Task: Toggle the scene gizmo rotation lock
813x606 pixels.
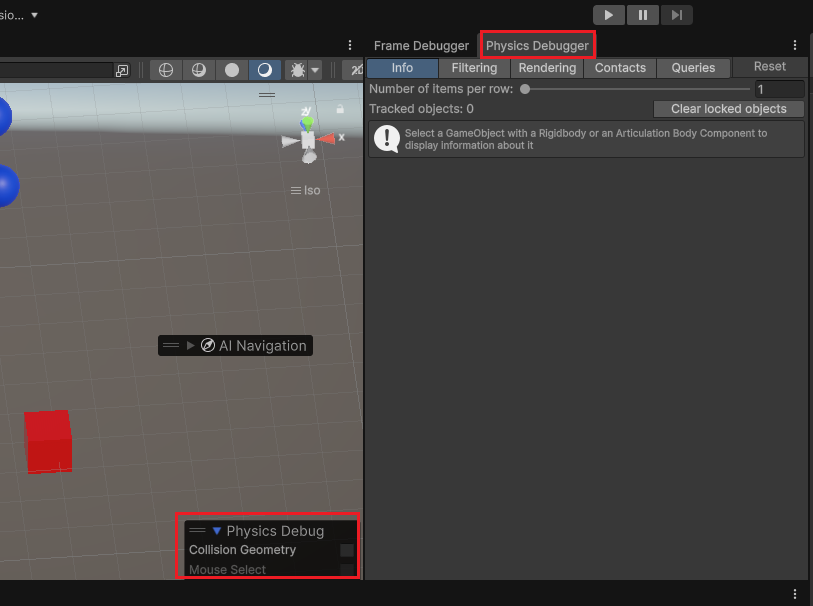Action: (340, 109)
